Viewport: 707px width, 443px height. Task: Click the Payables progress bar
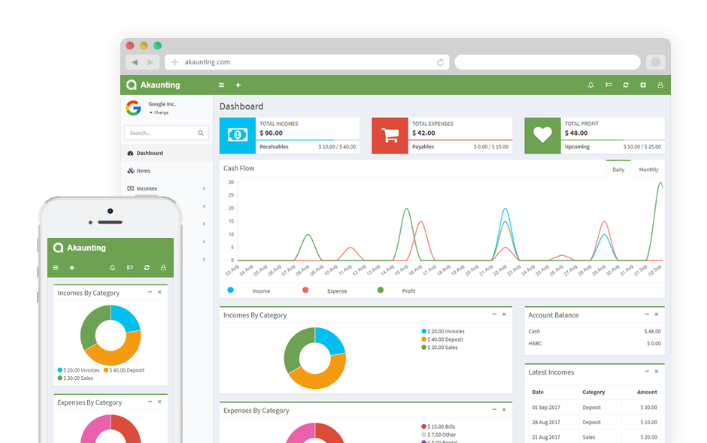(460, 140)
